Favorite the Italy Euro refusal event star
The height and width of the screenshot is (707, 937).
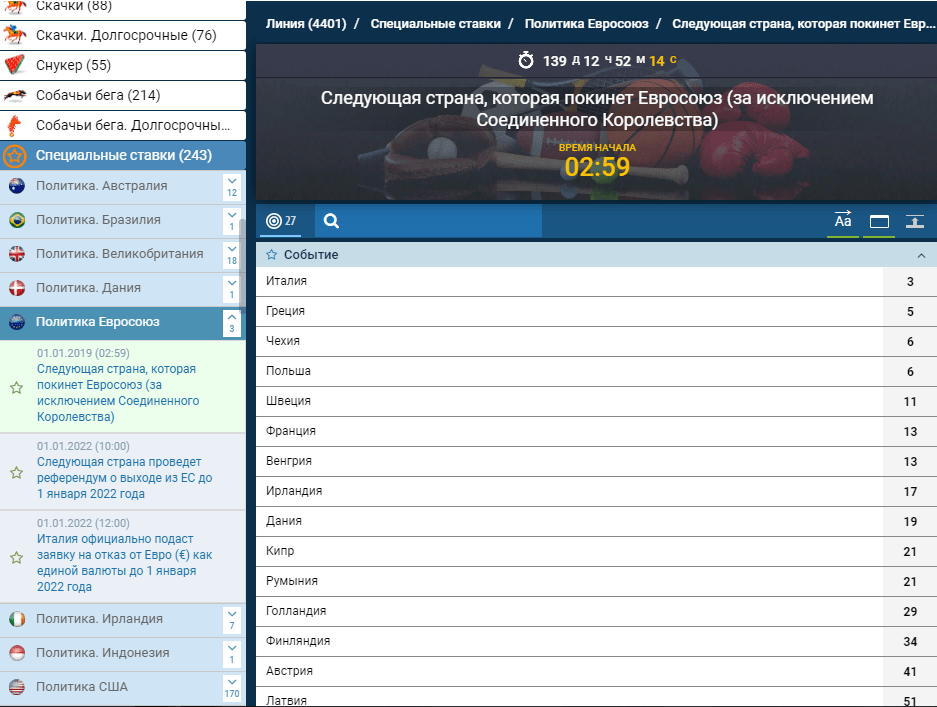[x=17, y=558]
